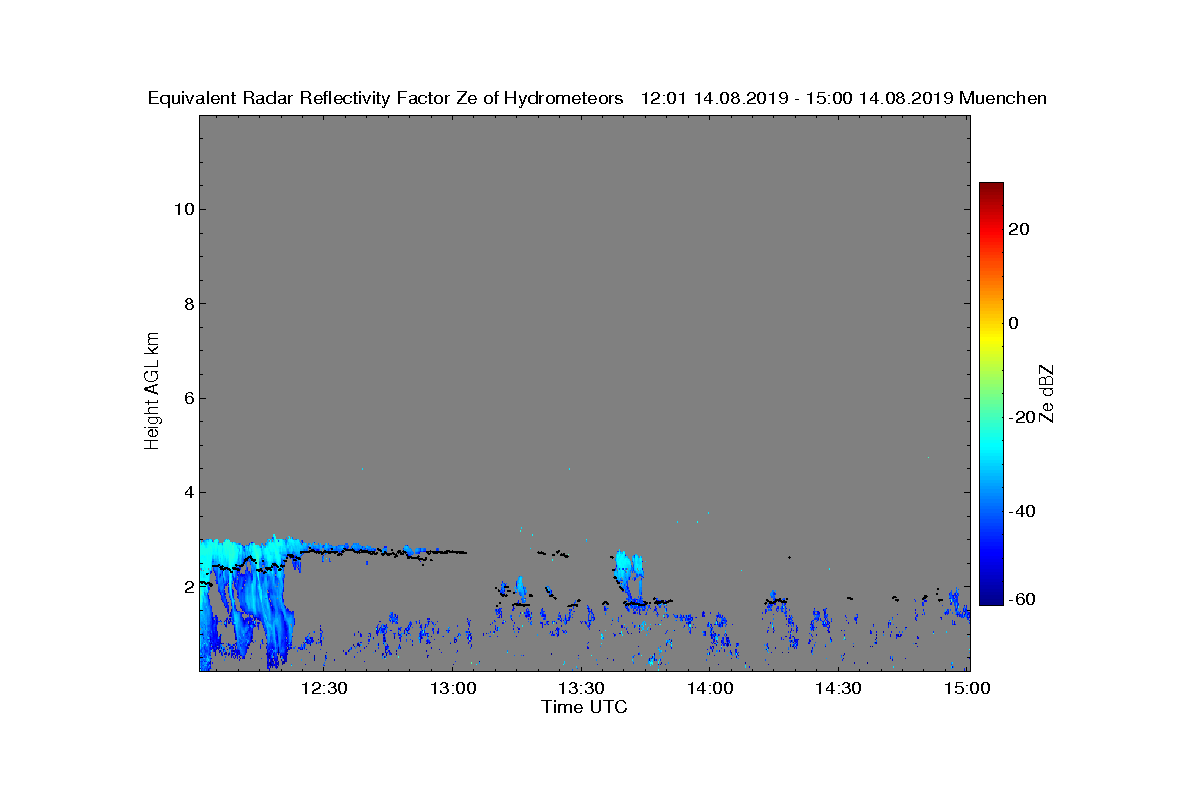Click the Time UTC axis title

point(585,707)
